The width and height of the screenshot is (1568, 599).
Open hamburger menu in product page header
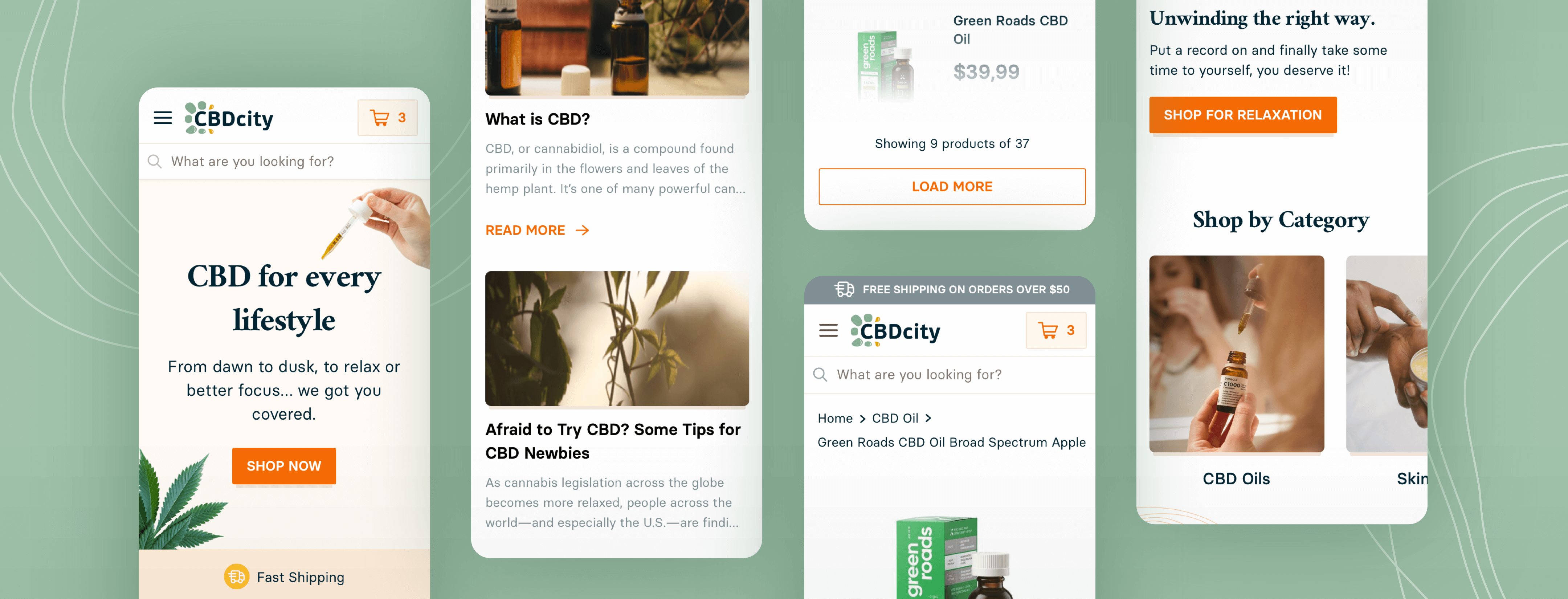click(828, 331)
